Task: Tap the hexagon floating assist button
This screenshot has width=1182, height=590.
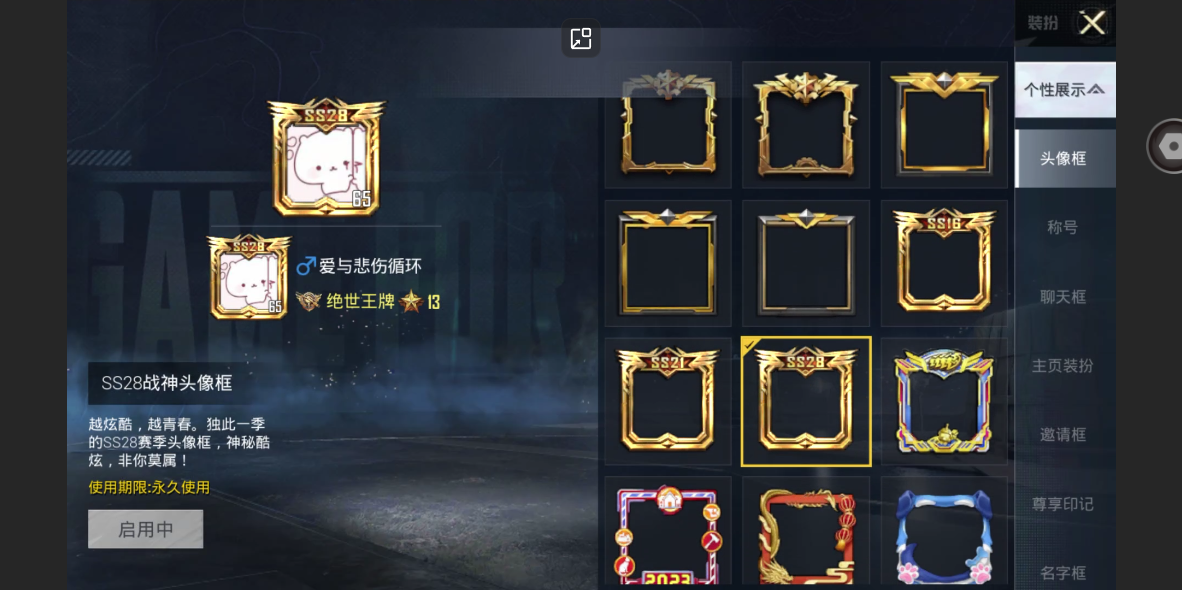Action: (1167, 146)
